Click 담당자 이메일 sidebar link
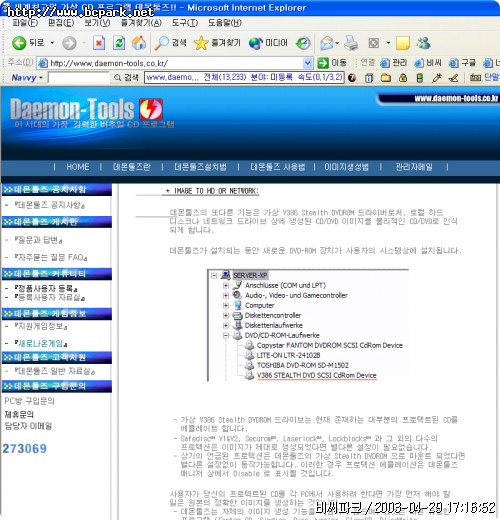Screen dimensions: 500x520 point(28,426)
